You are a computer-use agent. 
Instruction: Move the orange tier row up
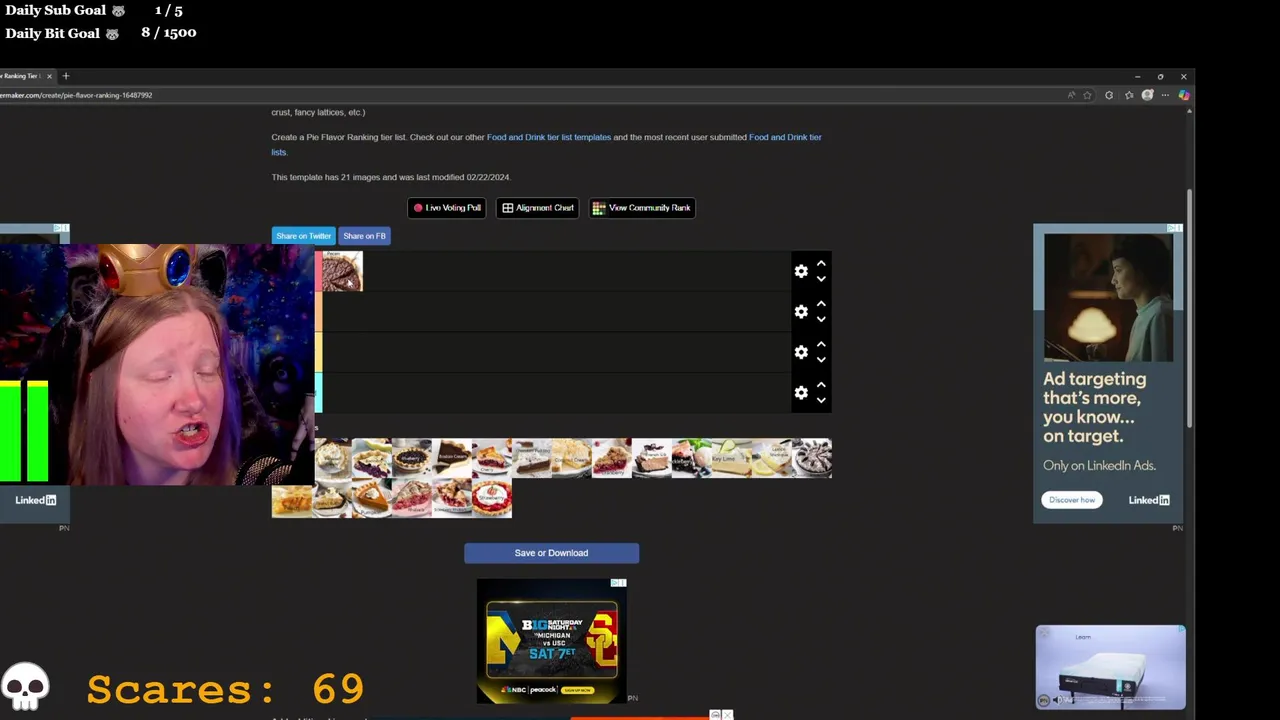(821, 304)
